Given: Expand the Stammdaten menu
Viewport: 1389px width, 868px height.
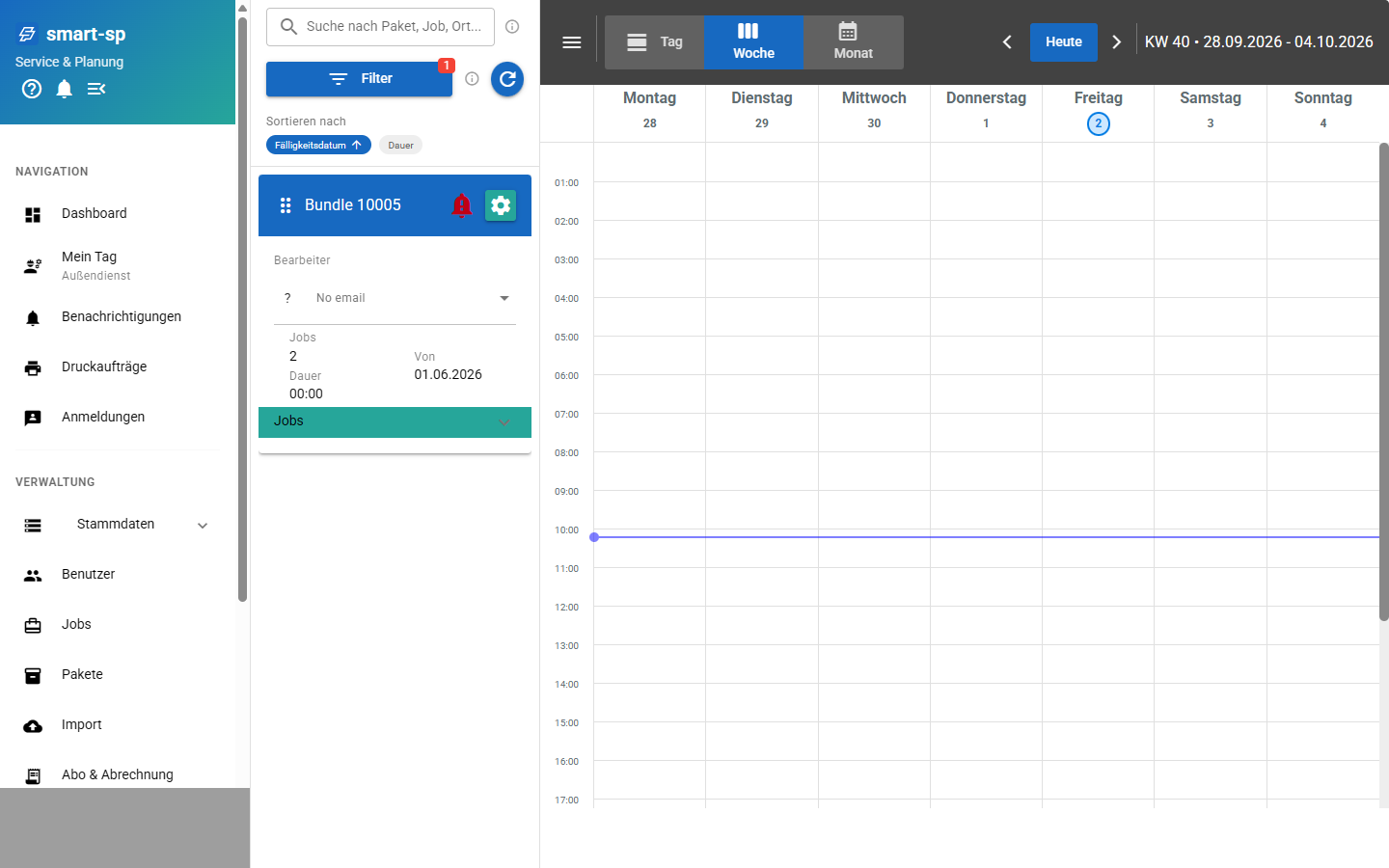Looking at the screenshot, I should [x=118, y=525].
